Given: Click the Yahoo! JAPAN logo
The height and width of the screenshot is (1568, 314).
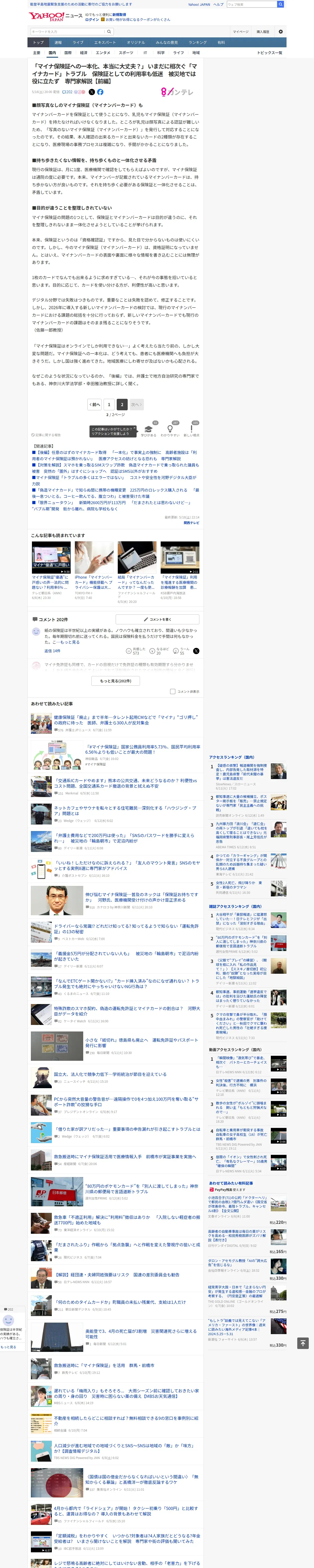Looking at the screenshot, I should coord(46,16).
